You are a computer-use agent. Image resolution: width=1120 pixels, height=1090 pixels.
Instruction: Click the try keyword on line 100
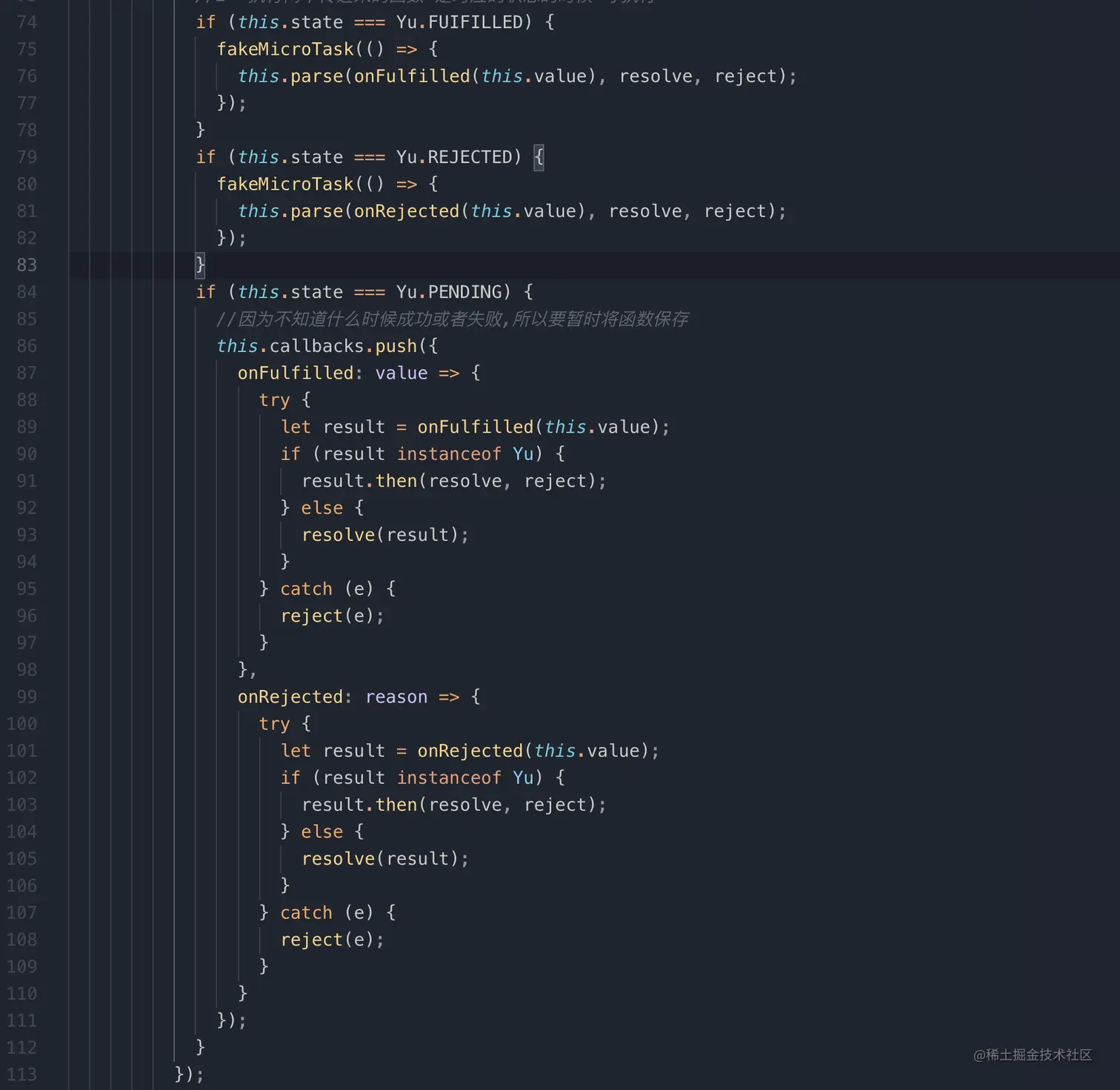coord(274,724)
